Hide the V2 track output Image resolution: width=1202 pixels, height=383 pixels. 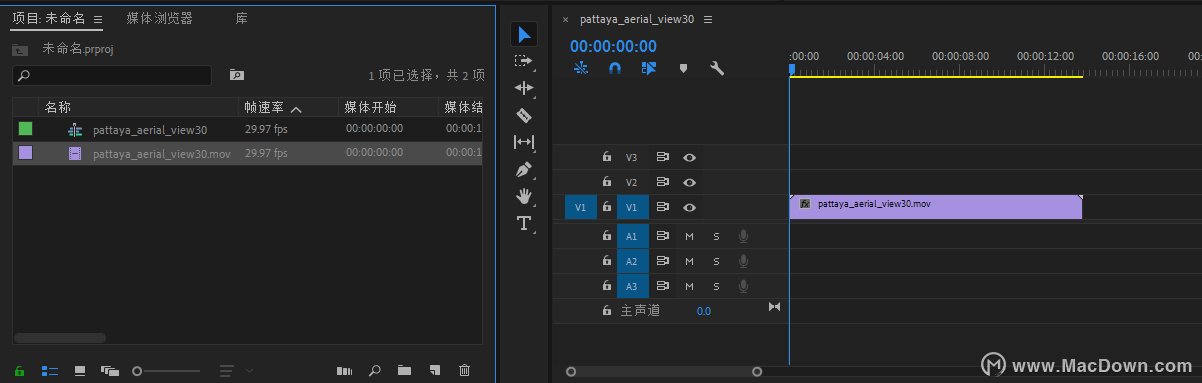(689, 182)
